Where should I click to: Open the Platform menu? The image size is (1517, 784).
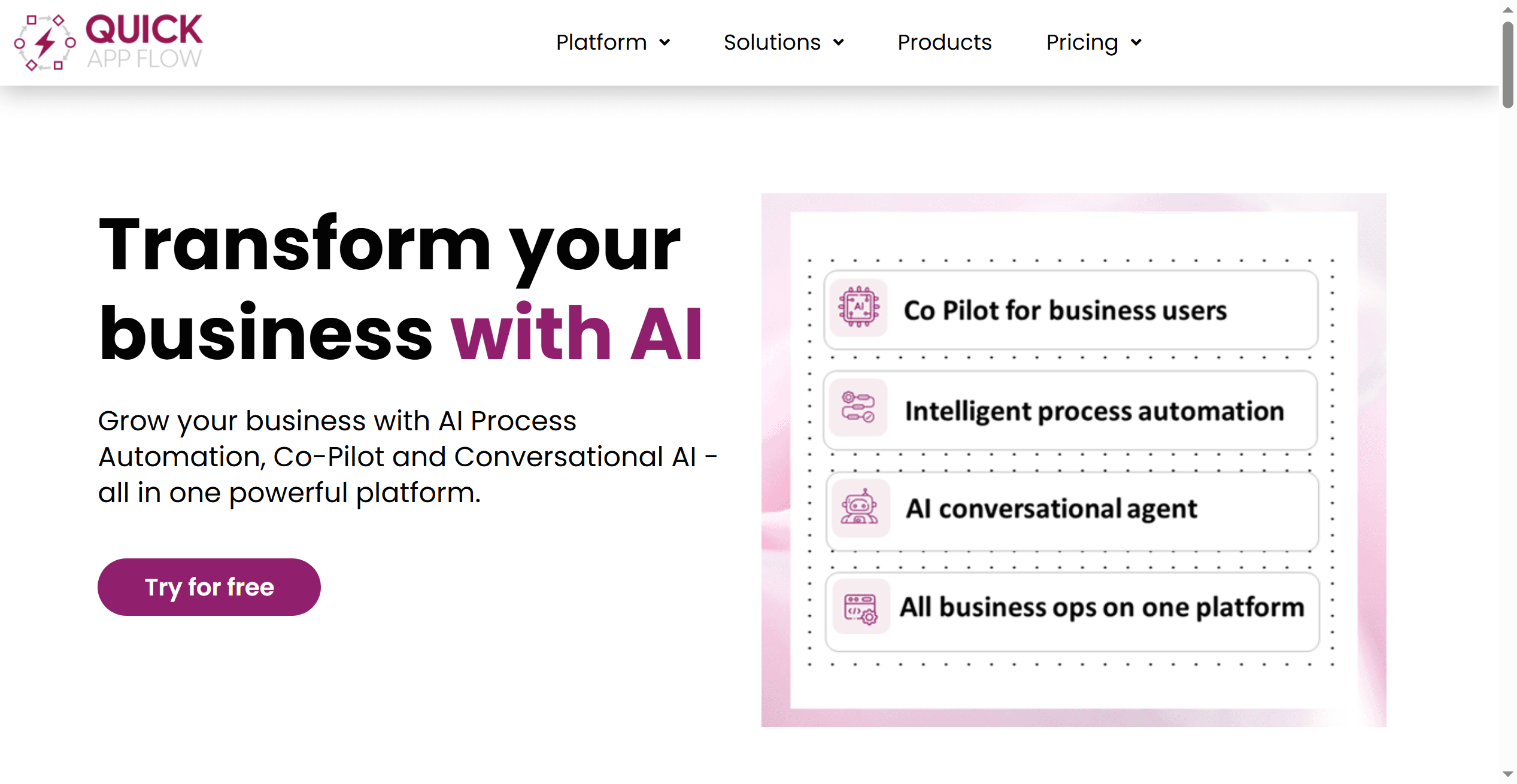(x=601, y=42)
